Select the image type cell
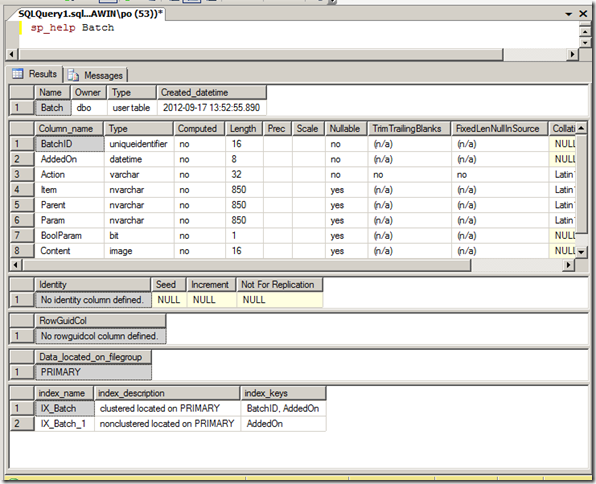Viewport: 596px width, 484px height. pyautogui.click(x=139, y=251)
